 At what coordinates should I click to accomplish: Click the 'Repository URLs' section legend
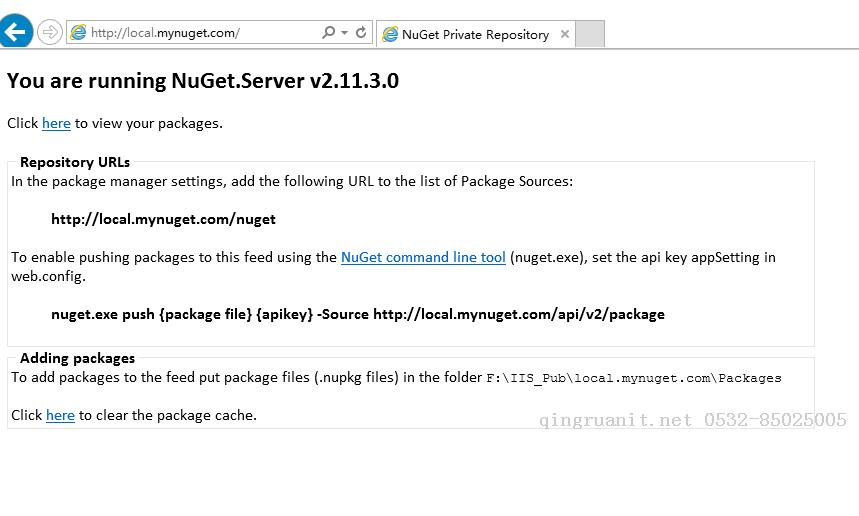click(75, 162)
